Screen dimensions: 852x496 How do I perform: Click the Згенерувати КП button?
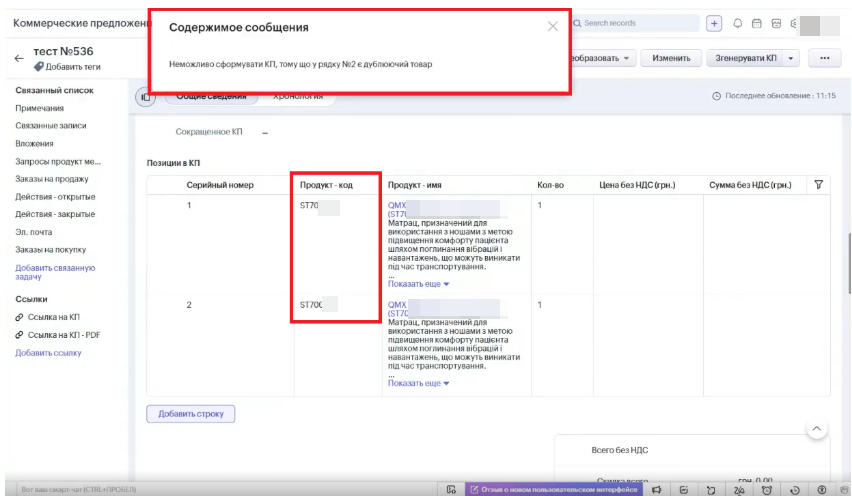click(745, 58)
